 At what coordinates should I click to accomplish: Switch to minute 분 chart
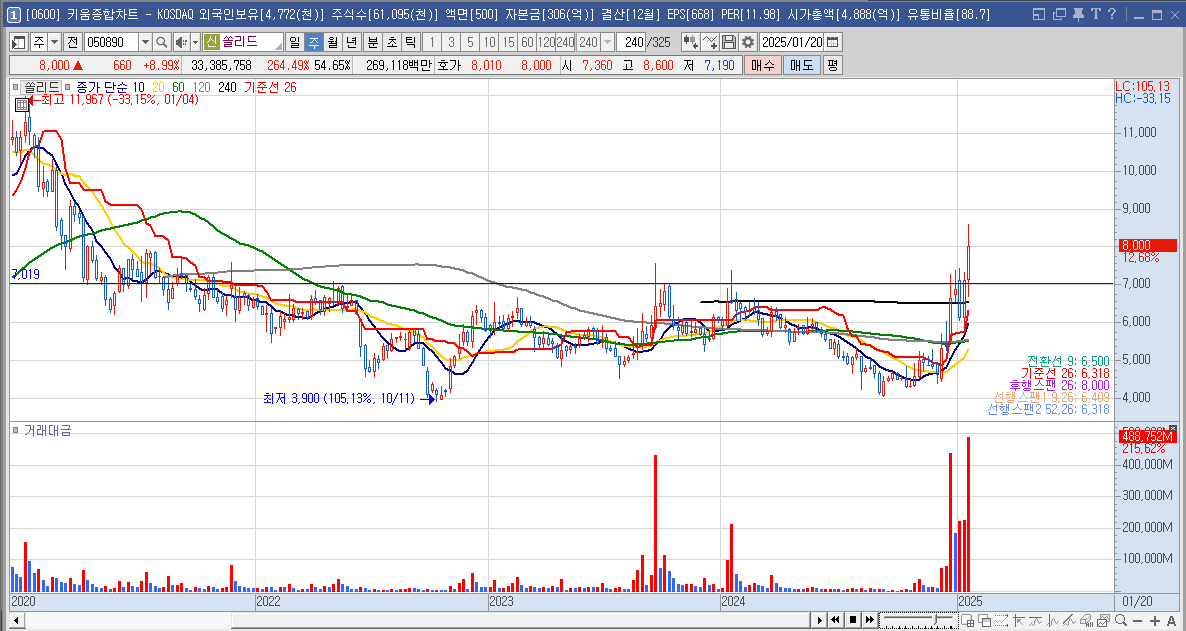[x=372, y=42]
